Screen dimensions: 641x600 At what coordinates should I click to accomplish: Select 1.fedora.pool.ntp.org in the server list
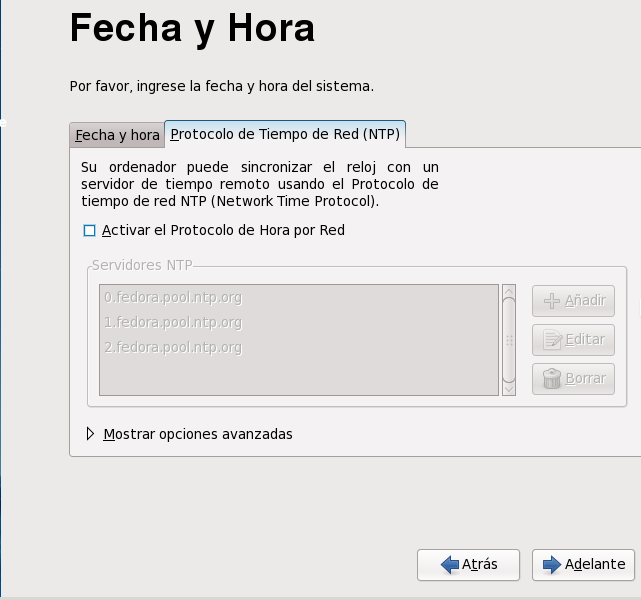(299, 322)
